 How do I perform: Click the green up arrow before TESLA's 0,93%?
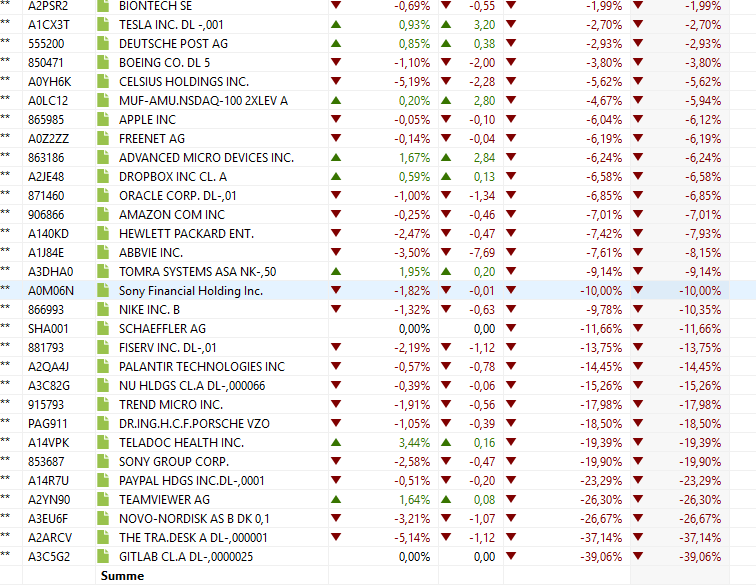coord(336,24)
